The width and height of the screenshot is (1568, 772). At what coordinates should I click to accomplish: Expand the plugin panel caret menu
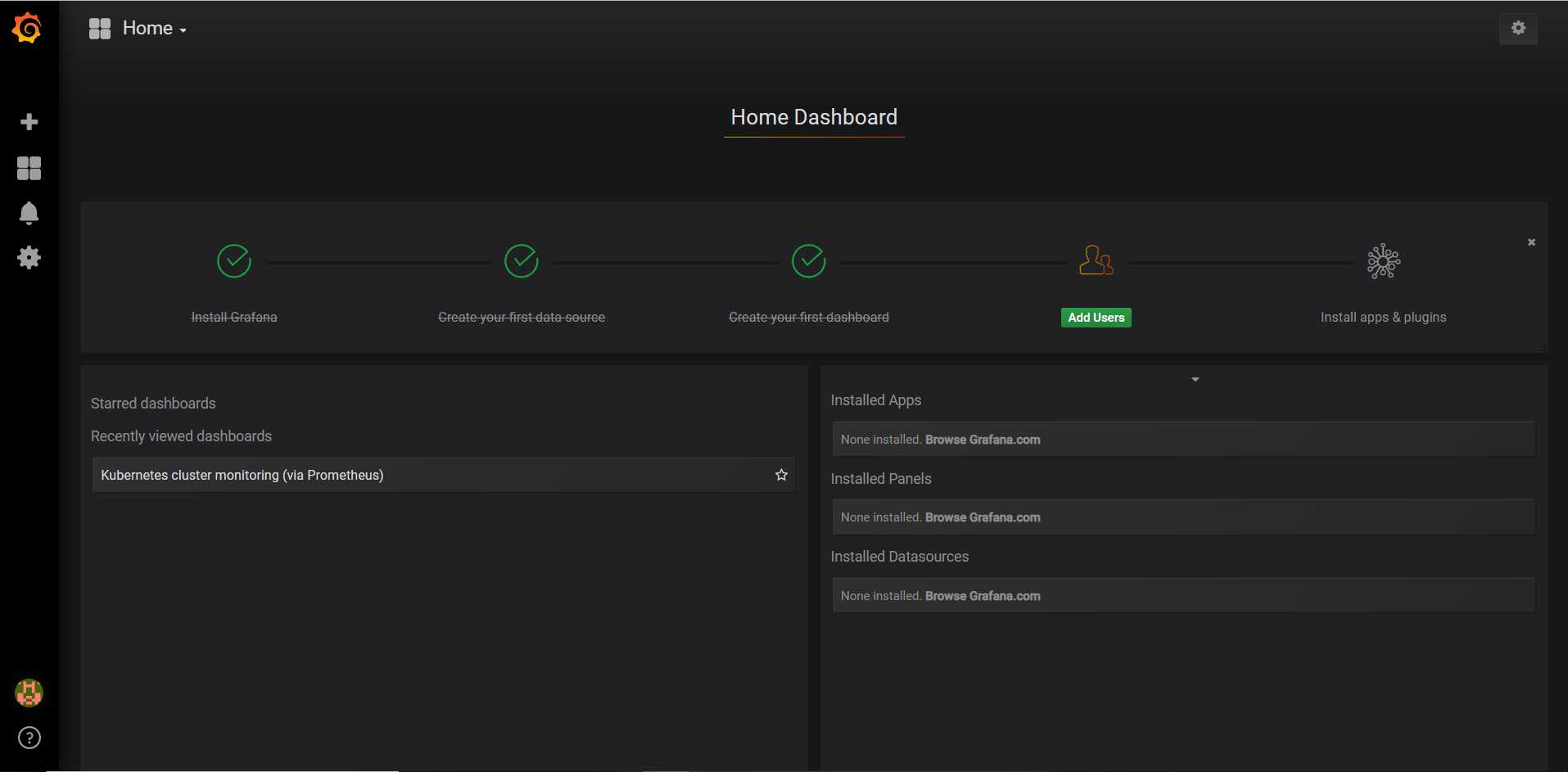1195,379
